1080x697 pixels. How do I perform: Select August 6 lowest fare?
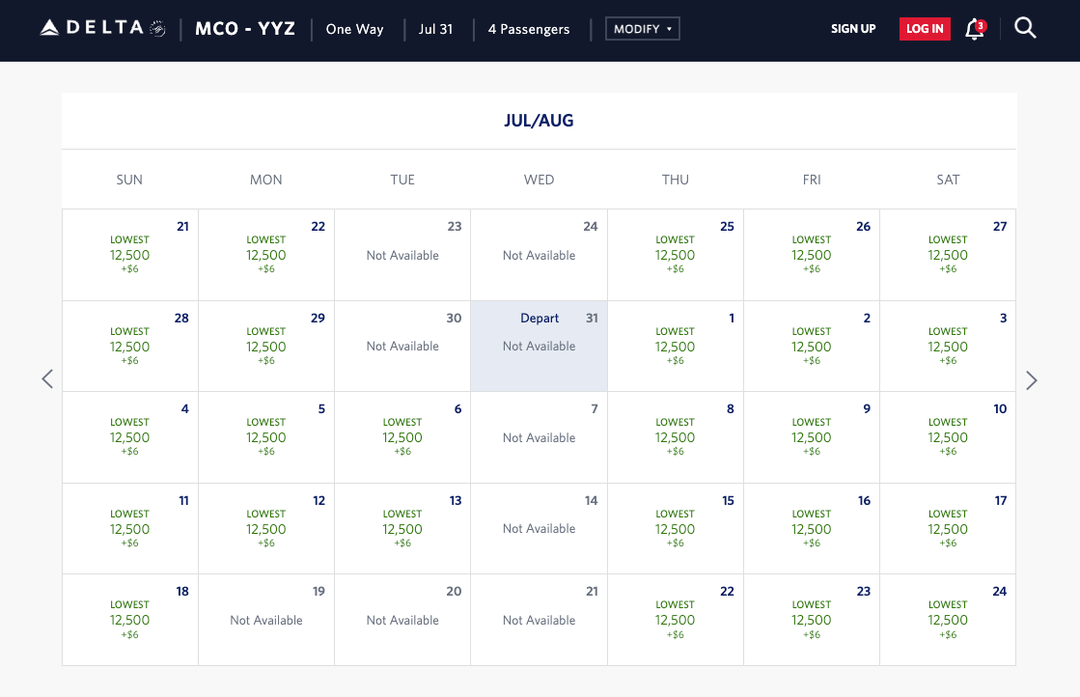coord(402,437)
